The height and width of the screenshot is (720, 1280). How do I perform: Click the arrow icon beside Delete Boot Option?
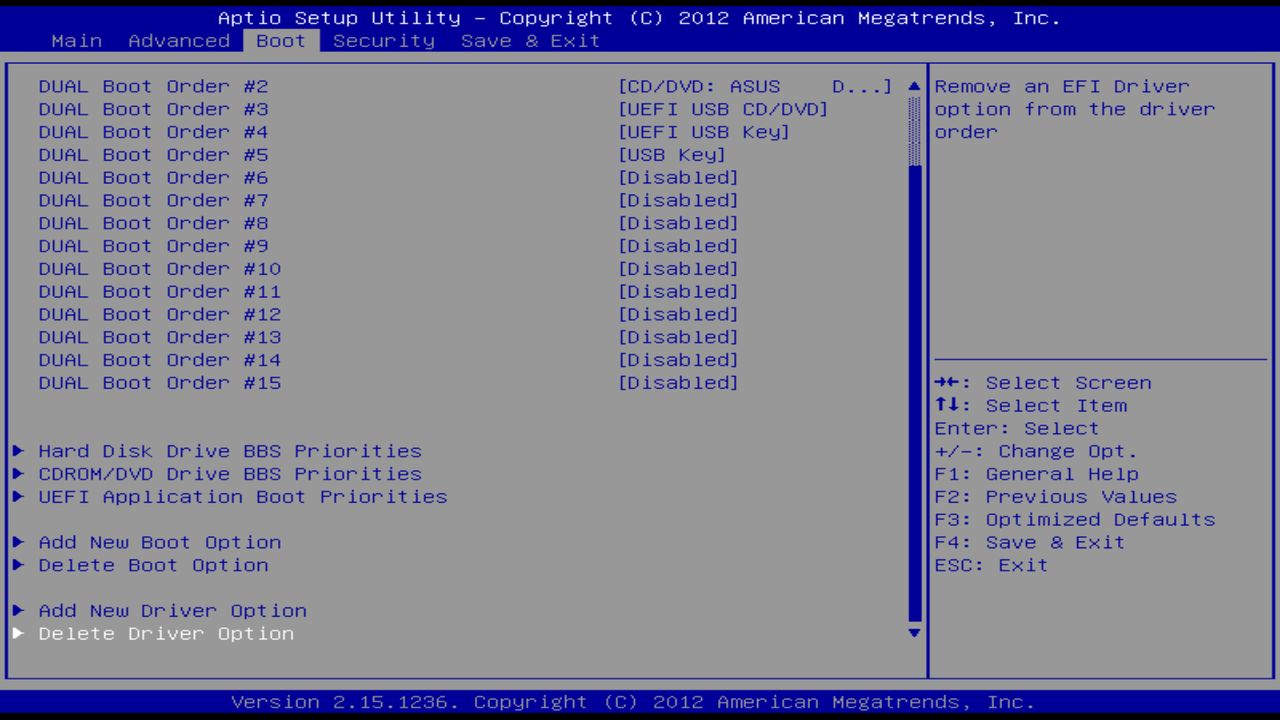pos(18,565)
